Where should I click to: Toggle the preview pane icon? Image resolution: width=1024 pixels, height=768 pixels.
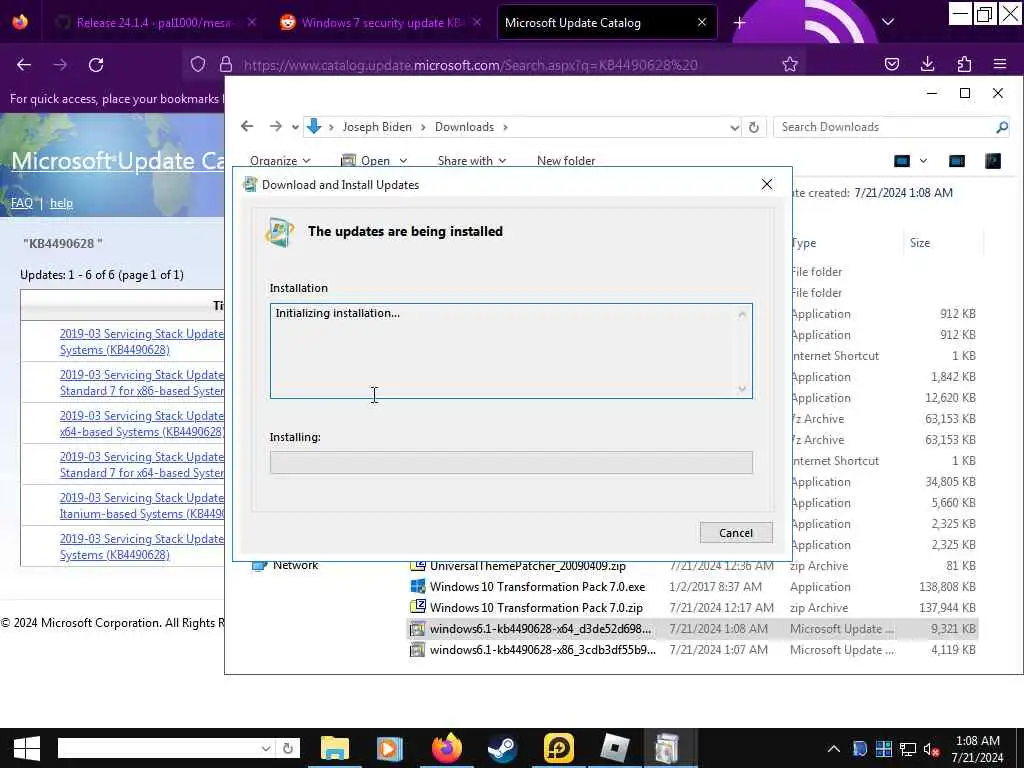[957, 161]
